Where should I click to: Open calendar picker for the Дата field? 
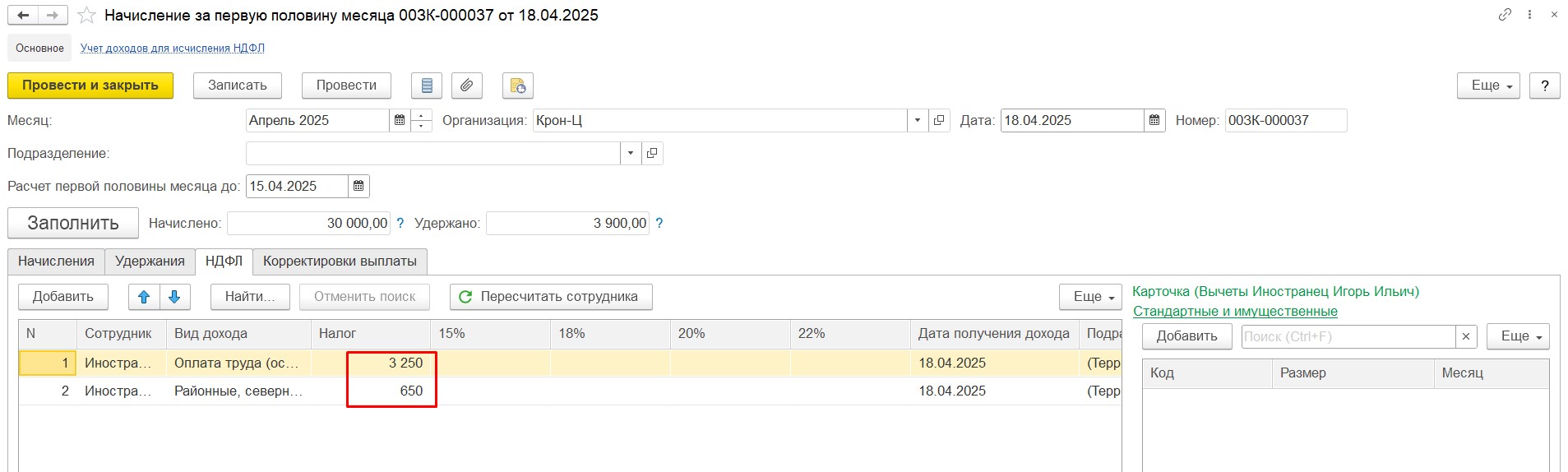pos(1154,120)
